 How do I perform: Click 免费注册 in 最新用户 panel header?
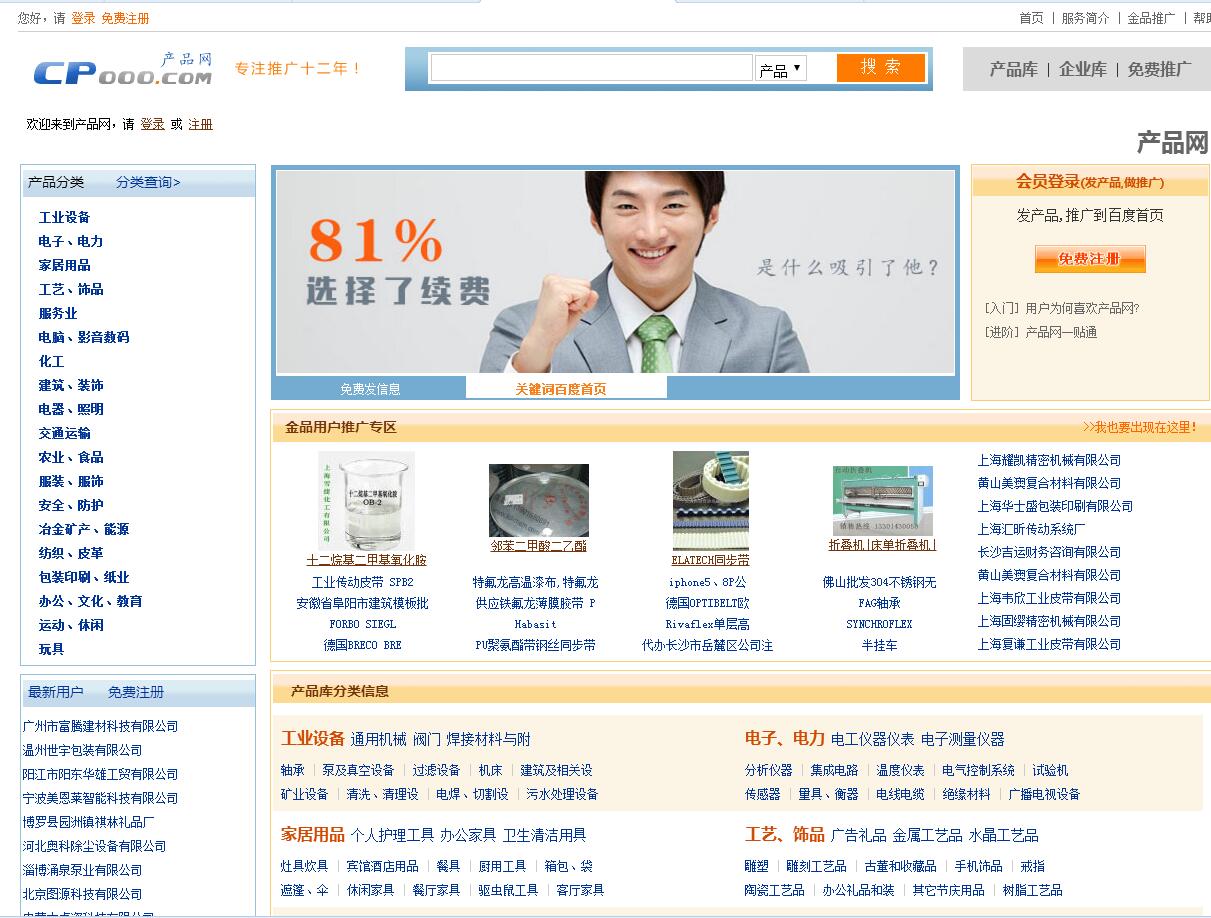136,692
